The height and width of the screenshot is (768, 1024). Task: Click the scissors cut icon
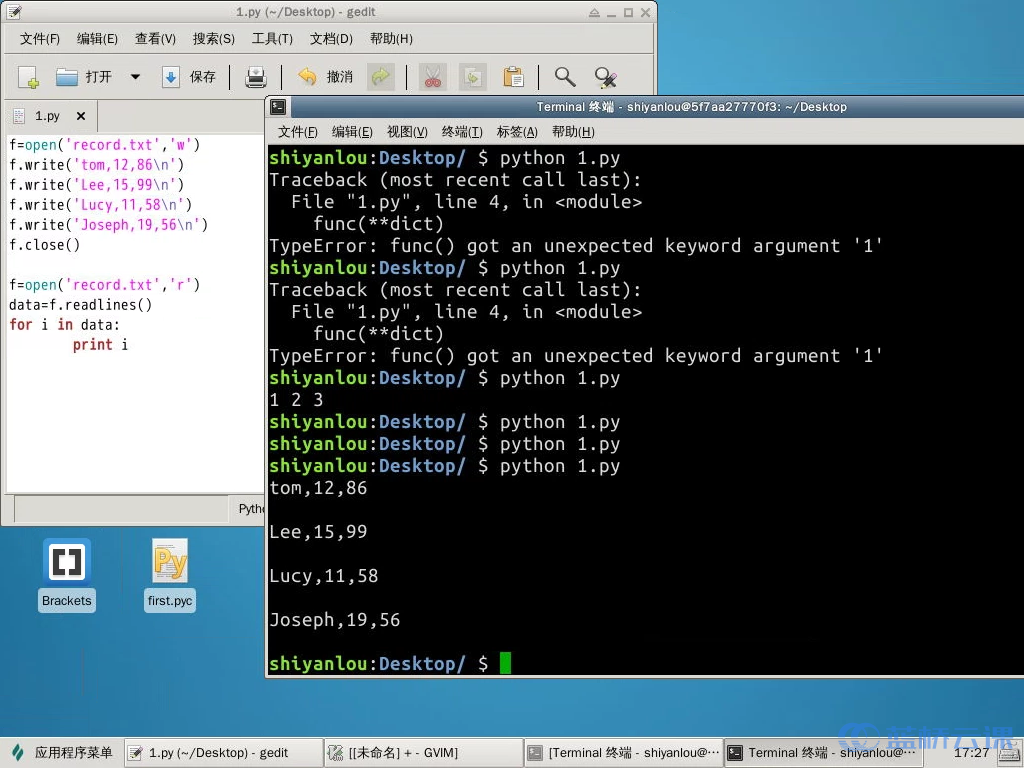click(x=433, y=77)
